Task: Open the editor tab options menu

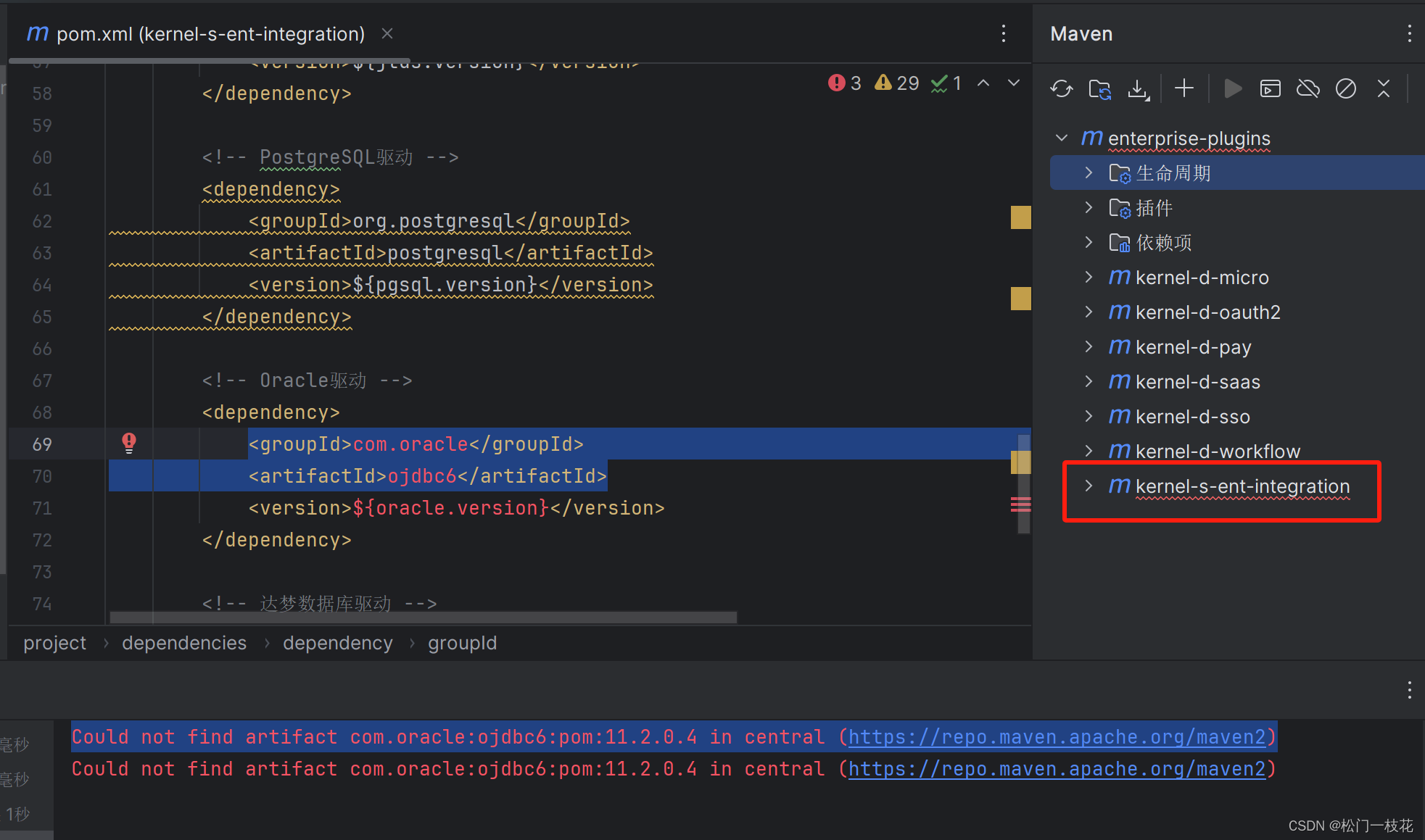Action: click(1003, 33)
